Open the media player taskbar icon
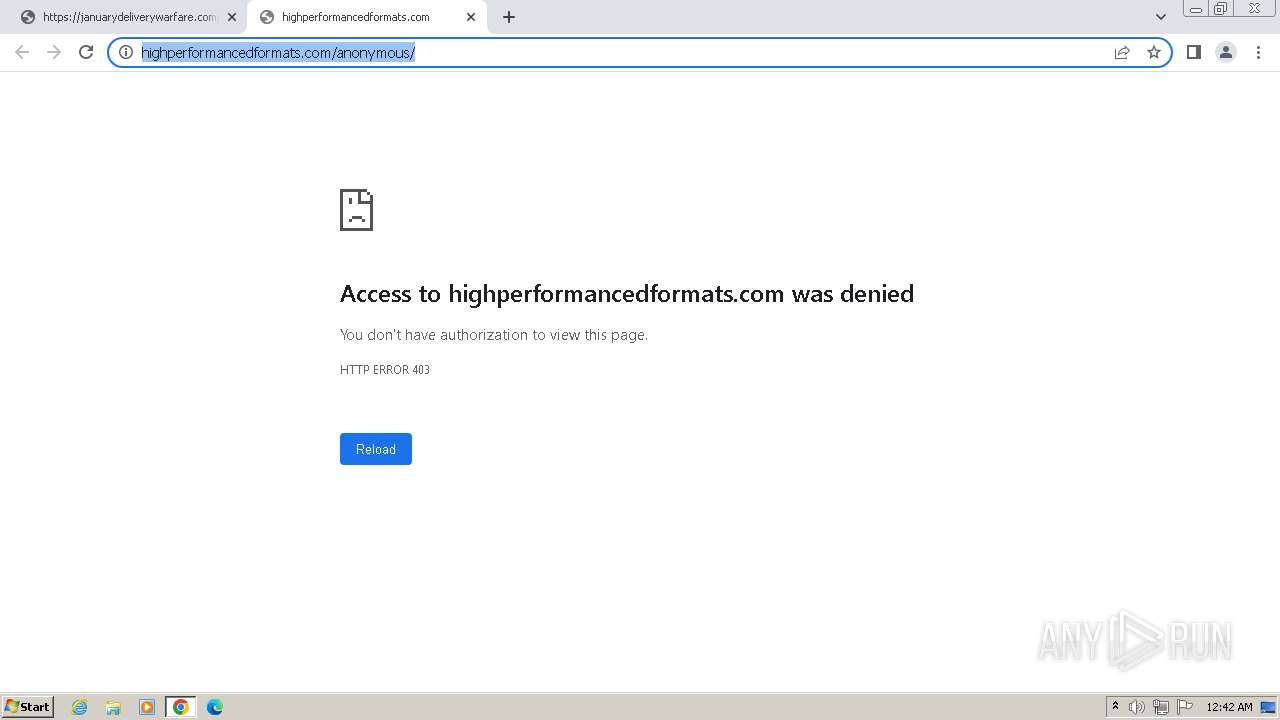The image size is (1280, 720). click(147, 707)
